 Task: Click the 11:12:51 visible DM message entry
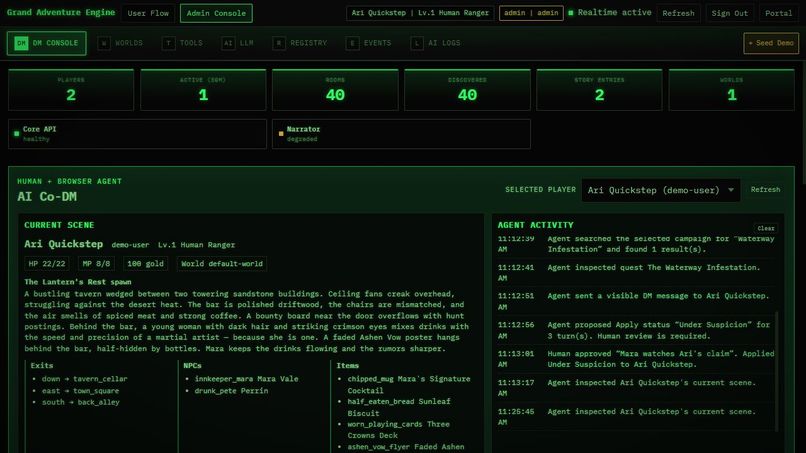pyautogui.click(x=636, y=301)
